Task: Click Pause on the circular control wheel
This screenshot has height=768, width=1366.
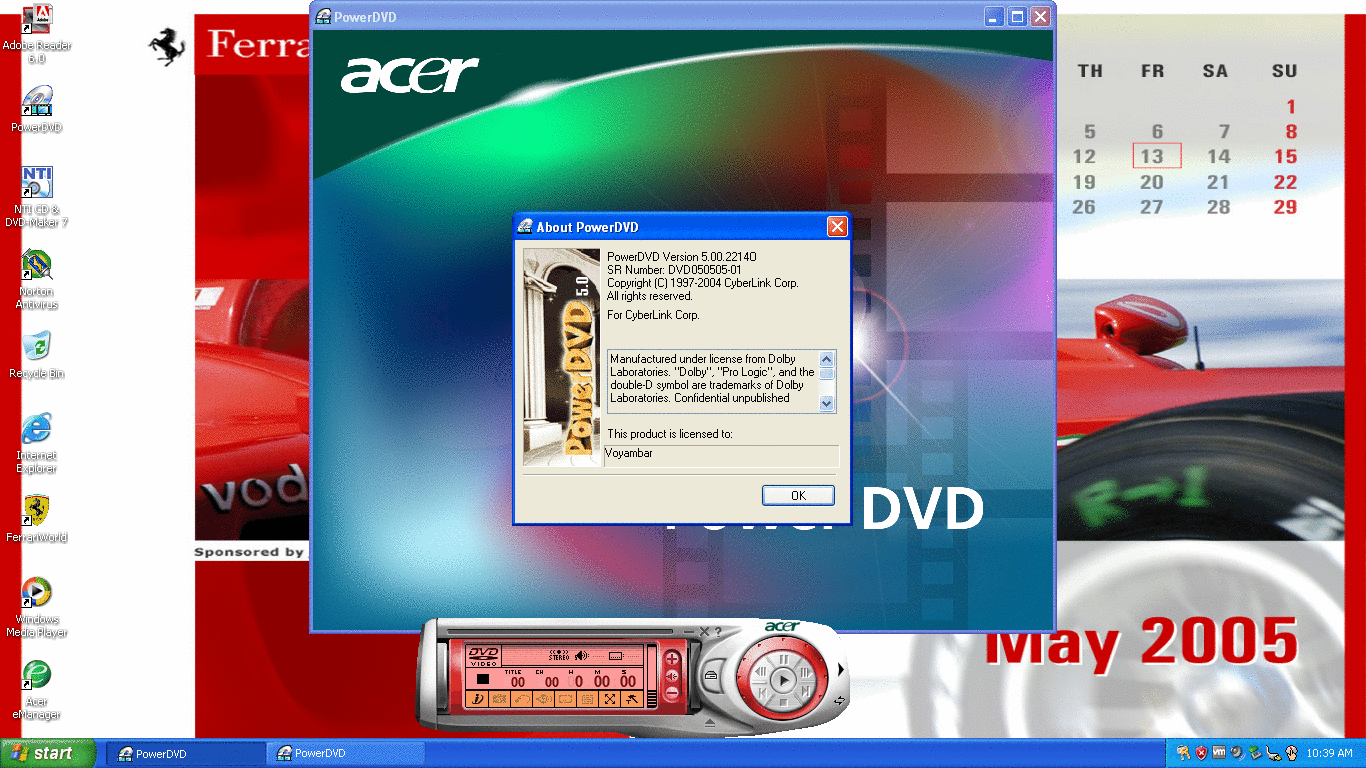Action: (x=784, y=658)
